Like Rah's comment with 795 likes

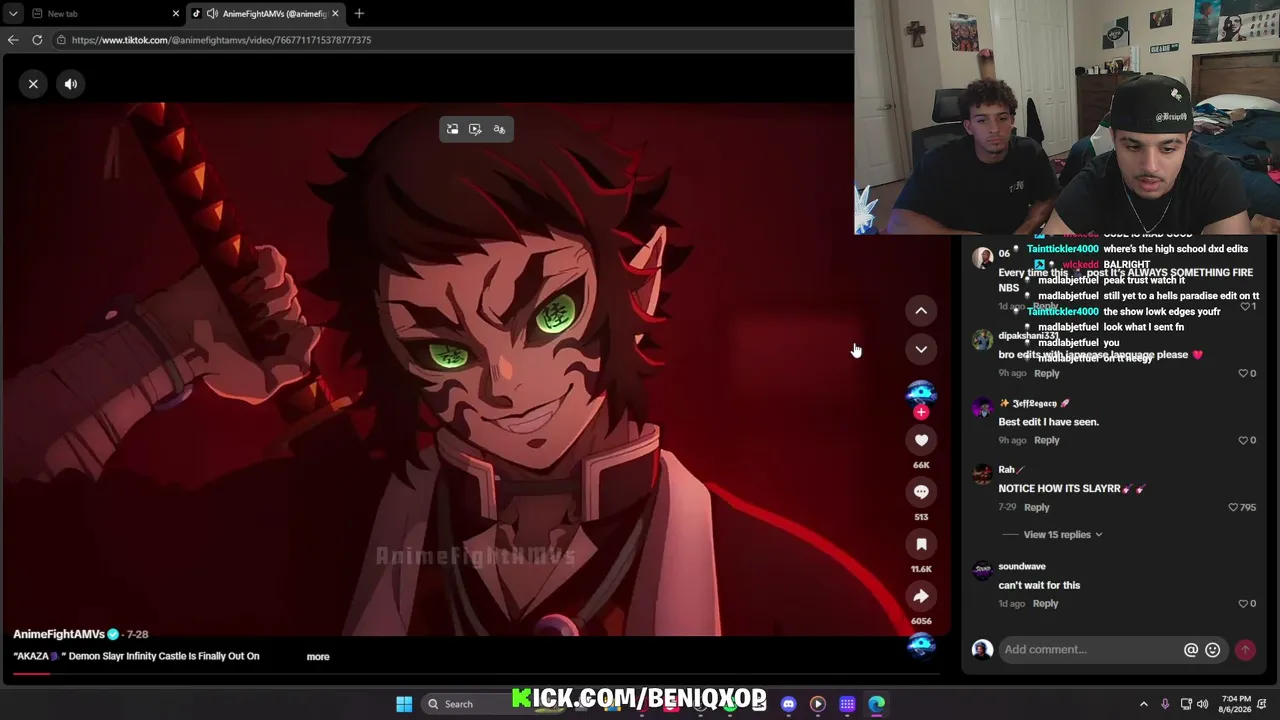1233,508
